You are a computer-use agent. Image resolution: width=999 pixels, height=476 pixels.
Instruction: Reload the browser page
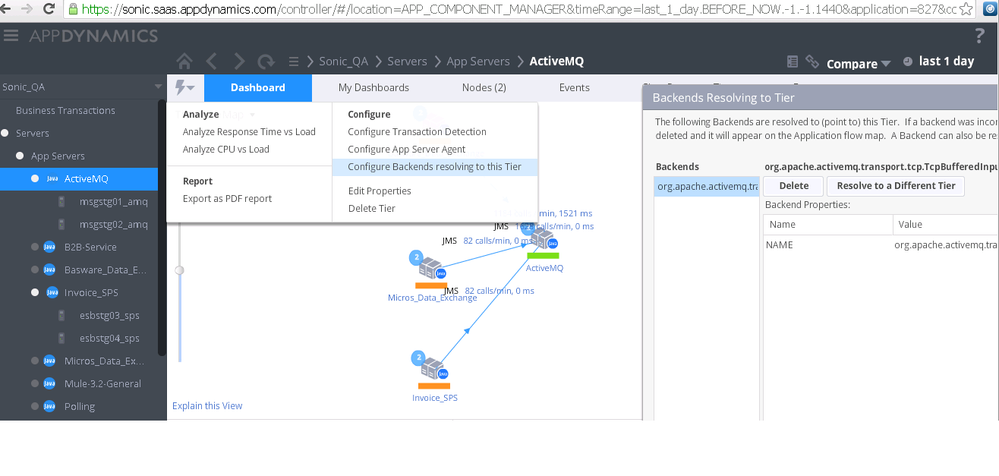tap(48, 9)
